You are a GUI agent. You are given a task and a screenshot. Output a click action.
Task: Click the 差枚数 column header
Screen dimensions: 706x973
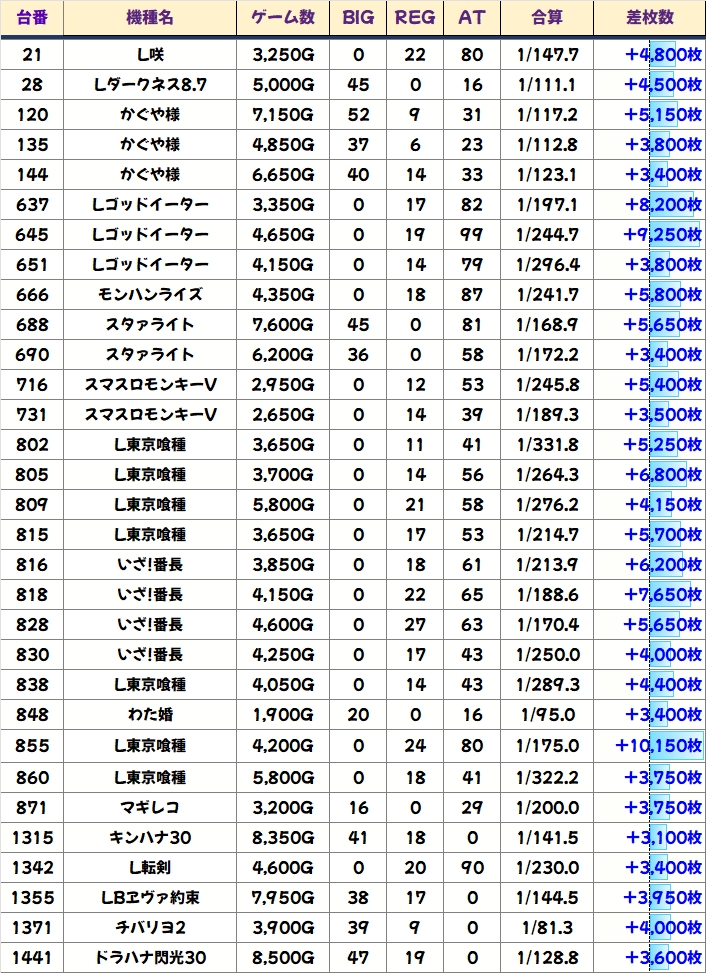(650, 17)
